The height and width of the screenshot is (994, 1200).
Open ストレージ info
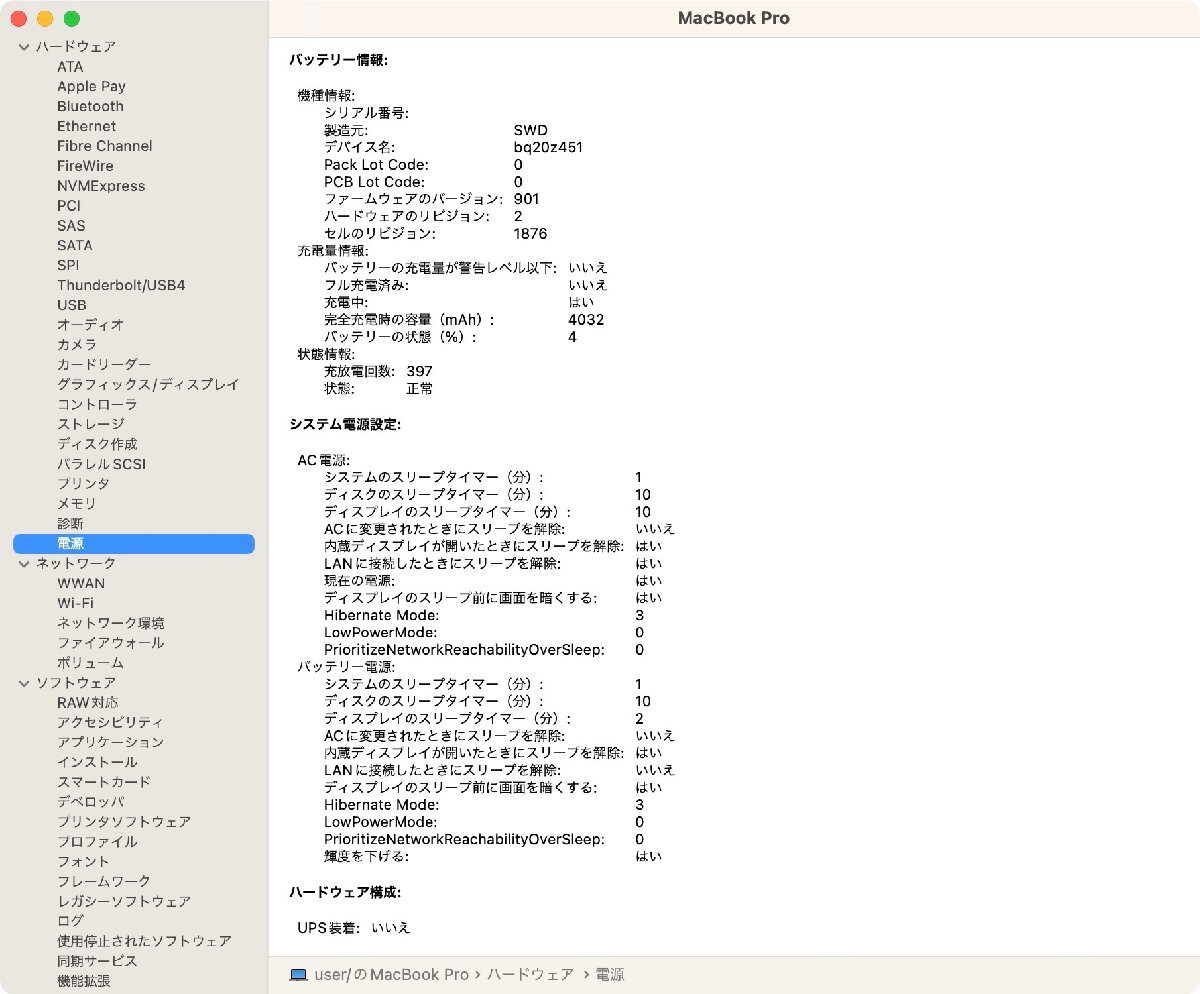[90, 424]
